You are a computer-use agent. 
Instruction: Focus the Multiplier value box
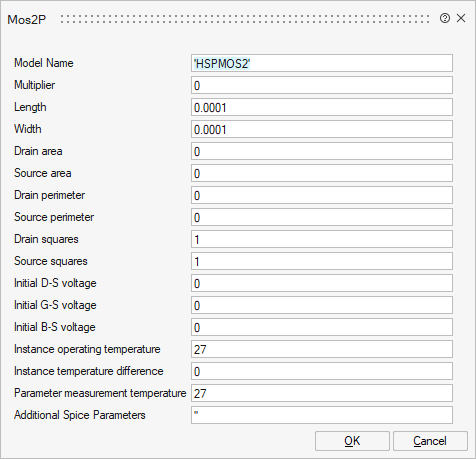click(322, 85)
